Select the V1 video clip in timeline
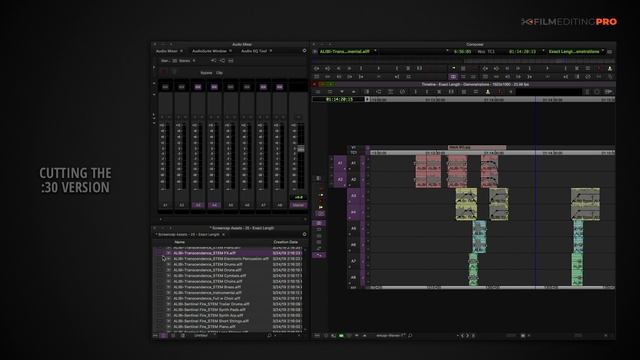This screenshot has height=360, width=640. tap(477, 147)
